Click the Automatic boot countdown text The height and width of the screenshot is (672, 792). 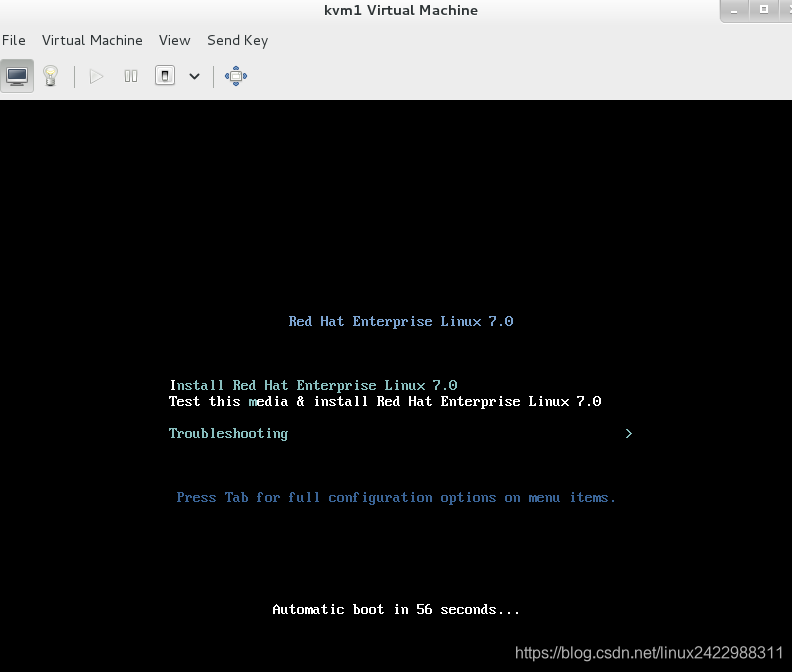click(x=396, y=610)
